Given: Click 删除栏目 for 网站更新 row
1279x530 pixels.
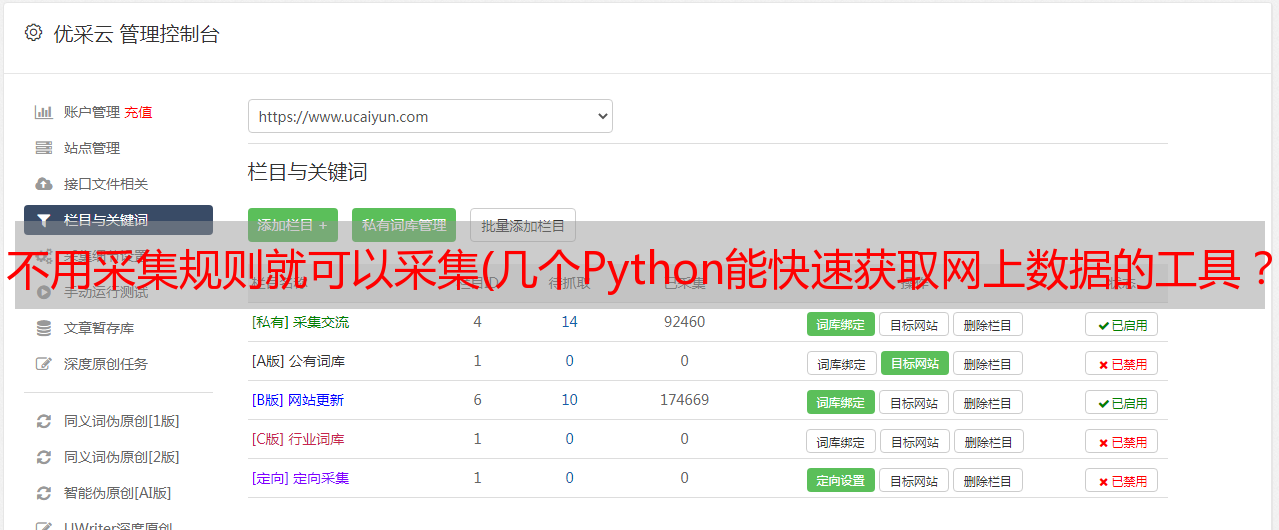Looking at the screenshot, I should [988, 402].
